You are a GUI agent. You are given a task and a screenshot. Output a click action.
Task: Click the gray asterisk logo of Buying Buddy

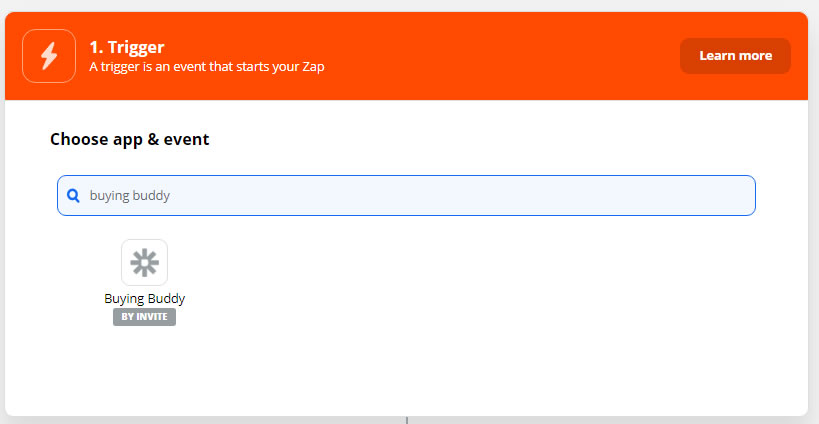[144, 262]
